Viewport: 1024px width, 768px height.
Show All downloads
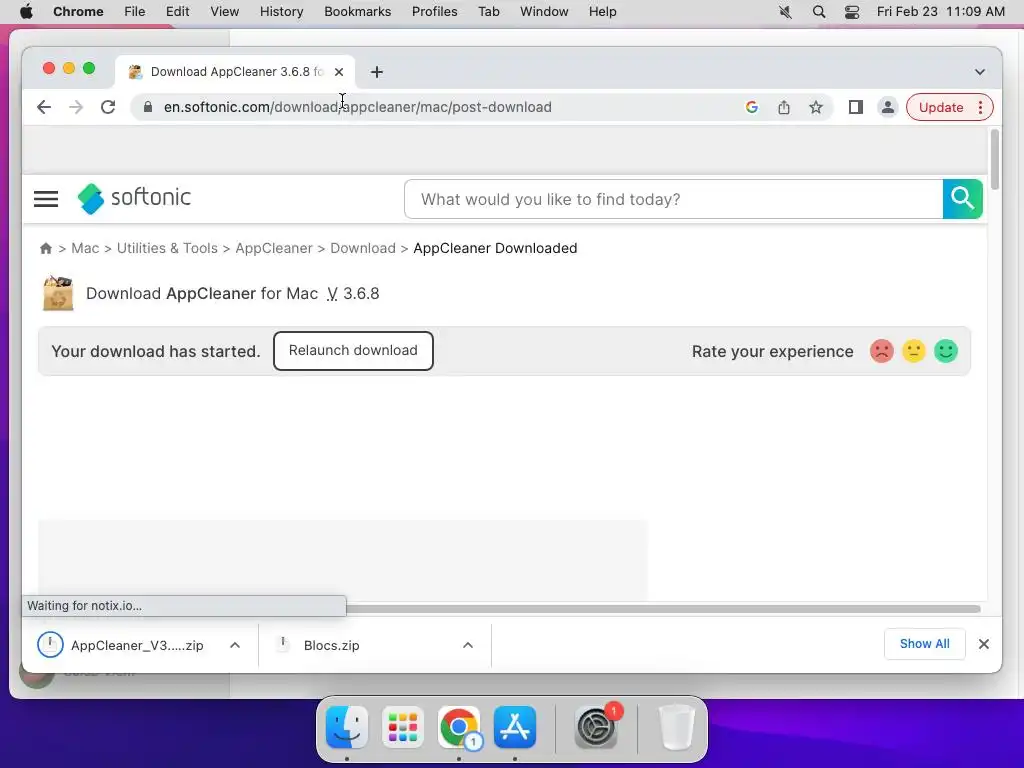click(x=925, y=644)
